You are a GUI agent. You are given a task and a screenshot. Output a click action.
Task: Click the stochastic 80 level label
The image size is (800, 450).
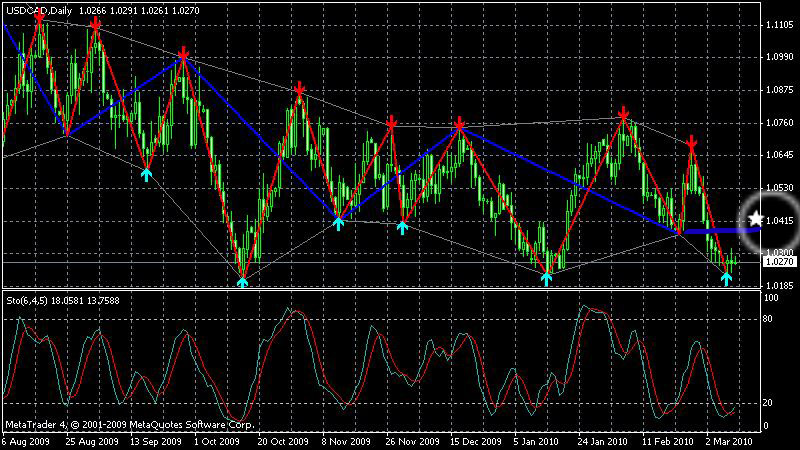[x=767, y=319]
